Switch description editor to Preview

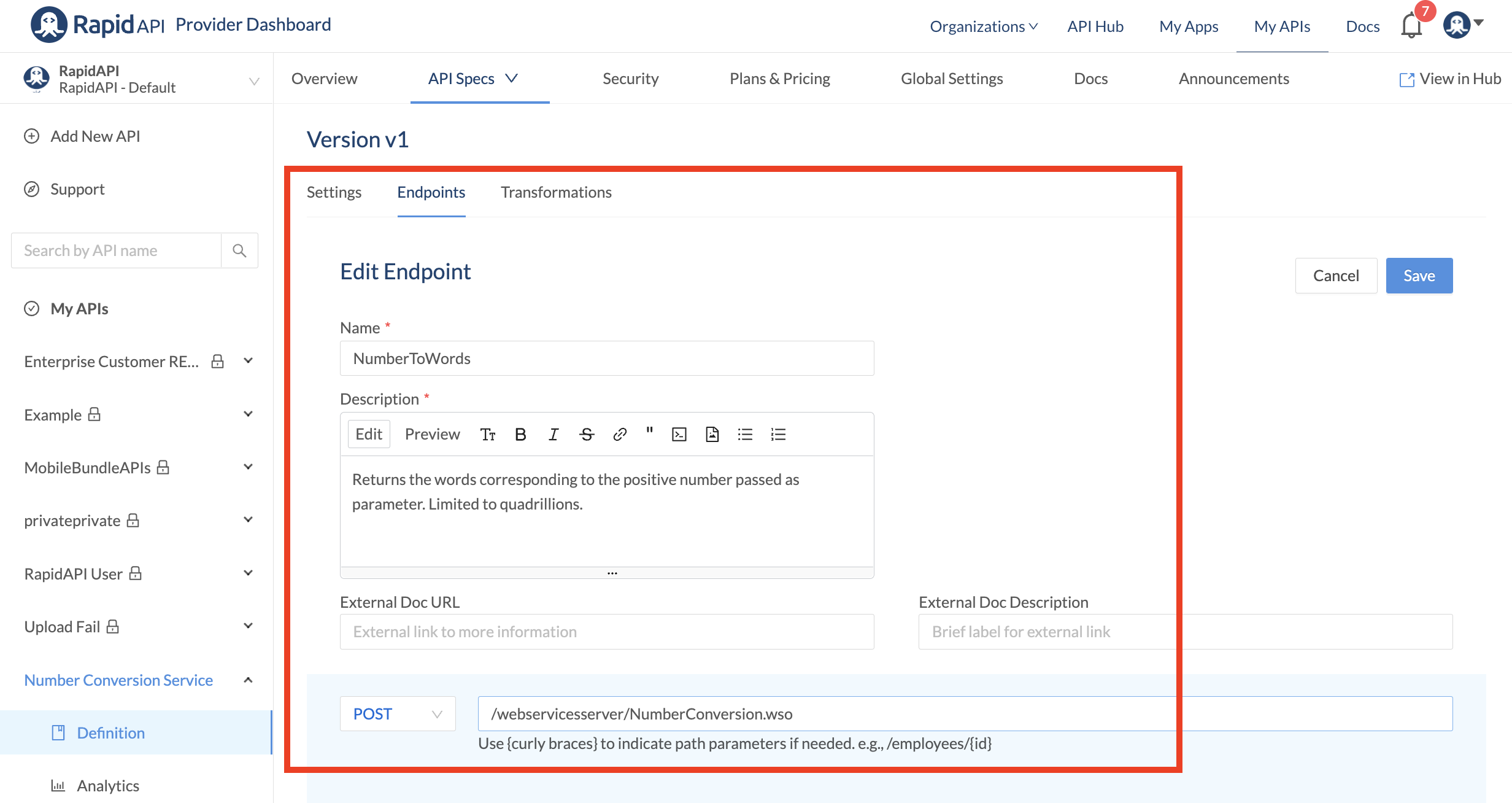pos(432,434)
